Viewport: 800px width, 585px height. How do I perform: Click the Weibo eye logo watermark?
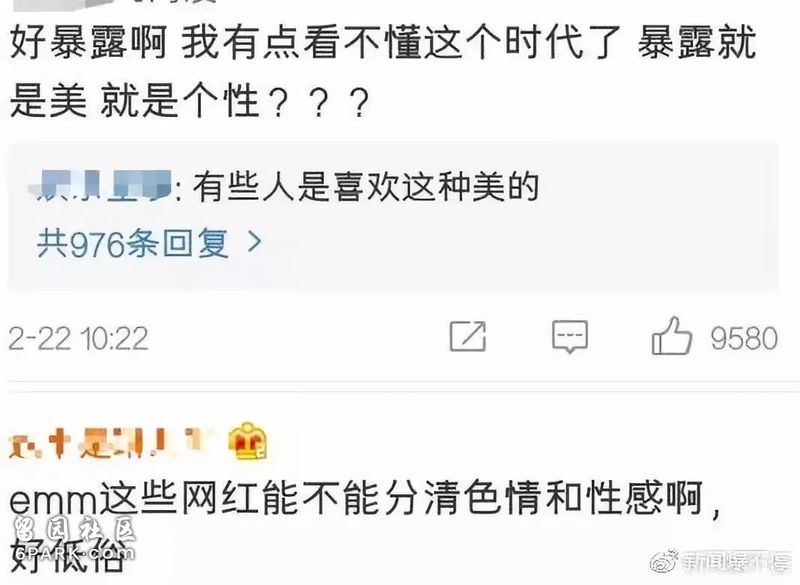(x=664, y=561)
